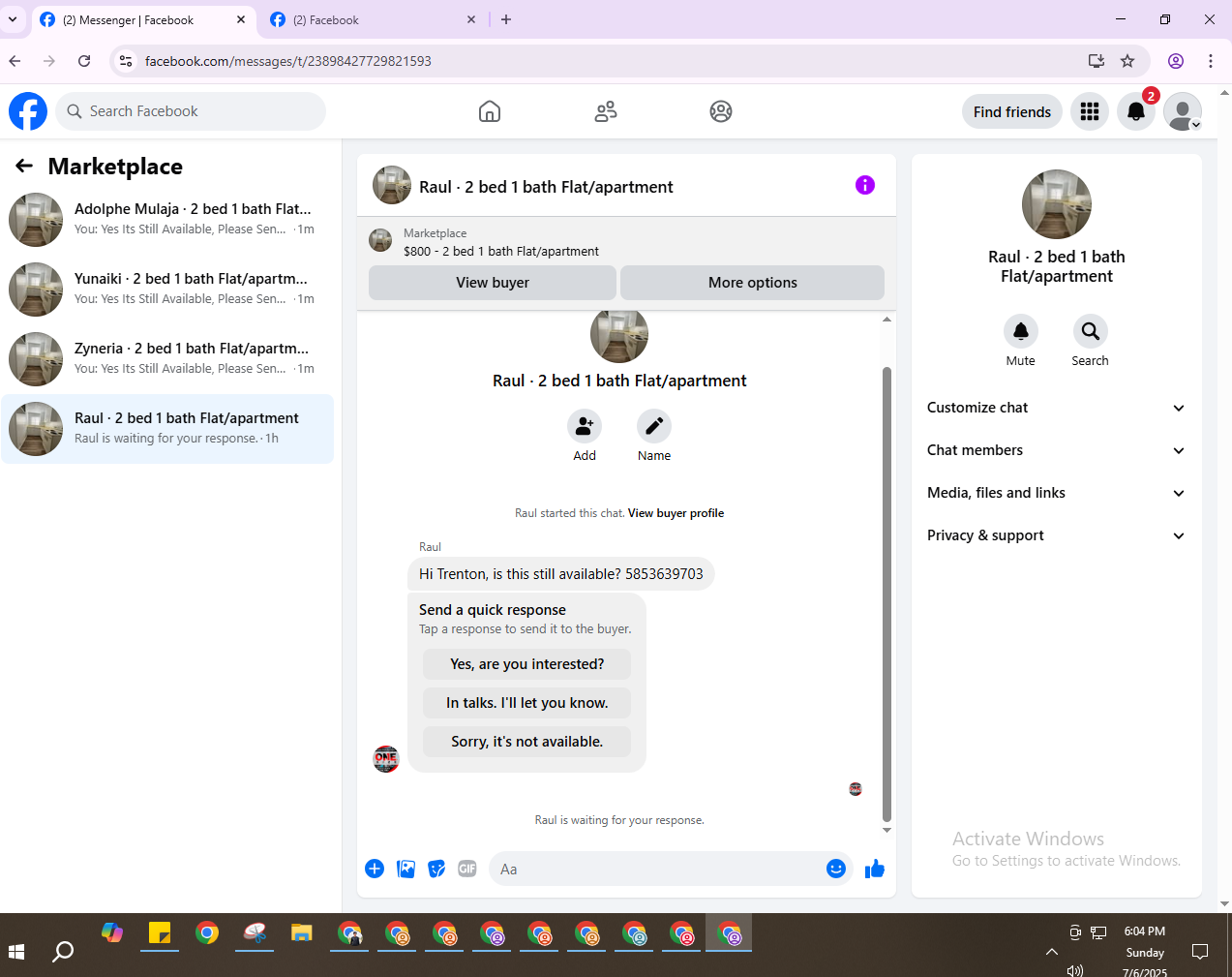
Task: Choose a sticker icon
Action: [437, 869]
